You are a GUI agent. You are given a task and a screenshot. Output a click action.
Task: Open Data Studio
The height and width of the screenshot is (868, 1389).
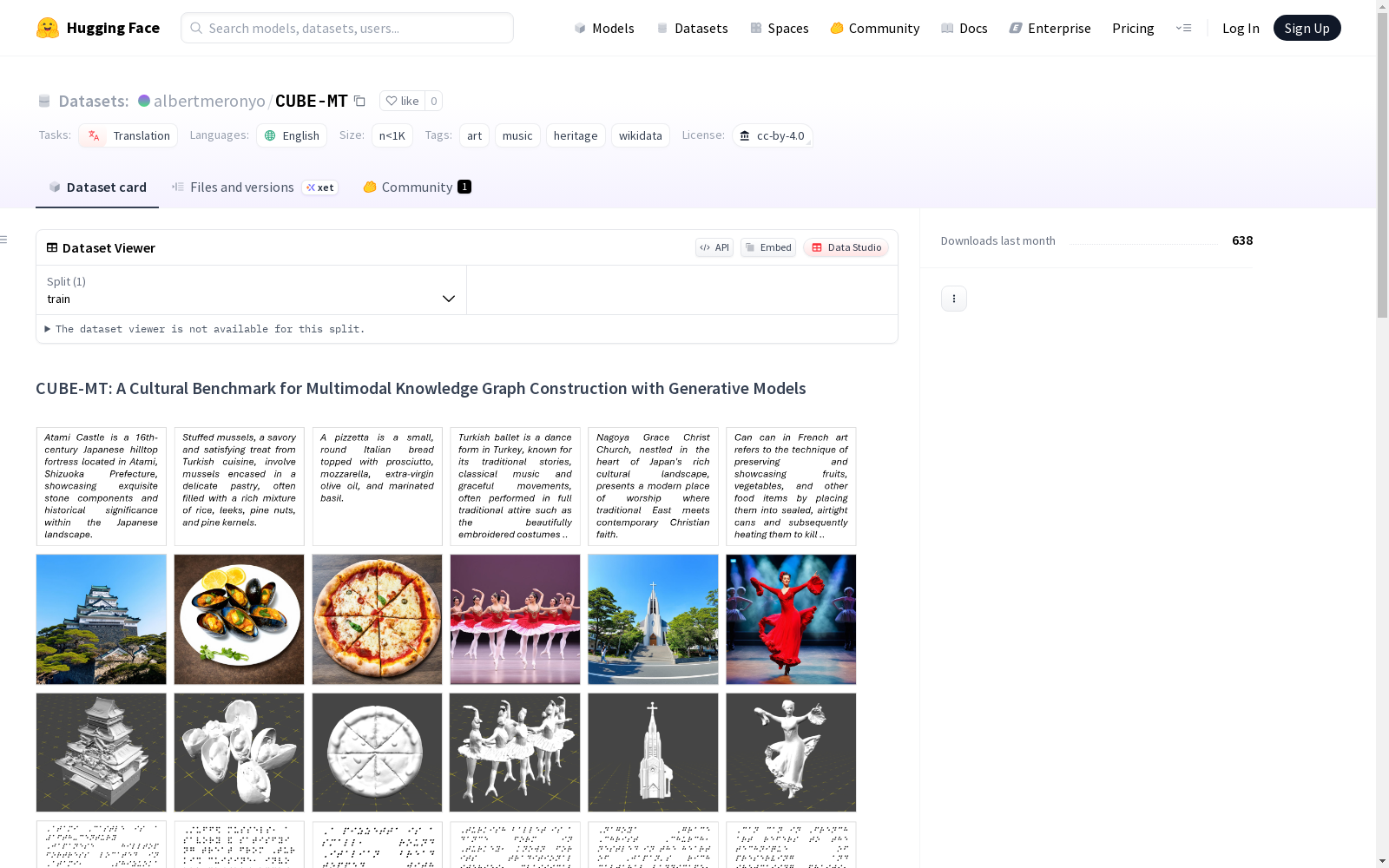pyautogui.click(x=846, y=247)
